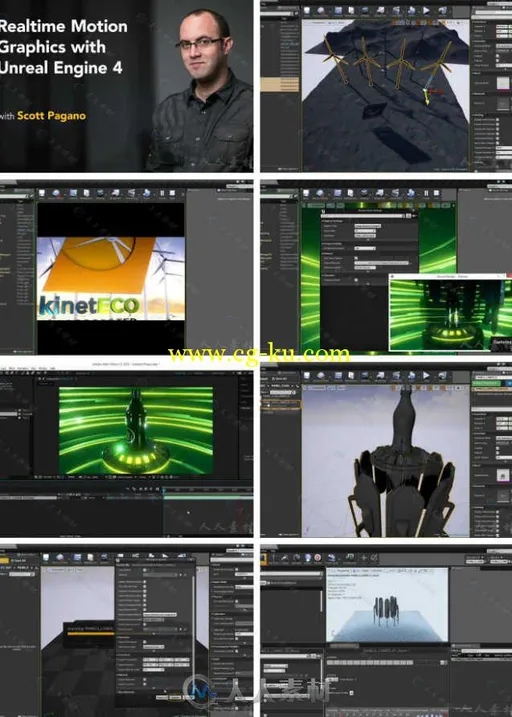Click Launch icon in windmill terrain editor toolbar
This screenshot has height=717, width=512.
(442, 10)
